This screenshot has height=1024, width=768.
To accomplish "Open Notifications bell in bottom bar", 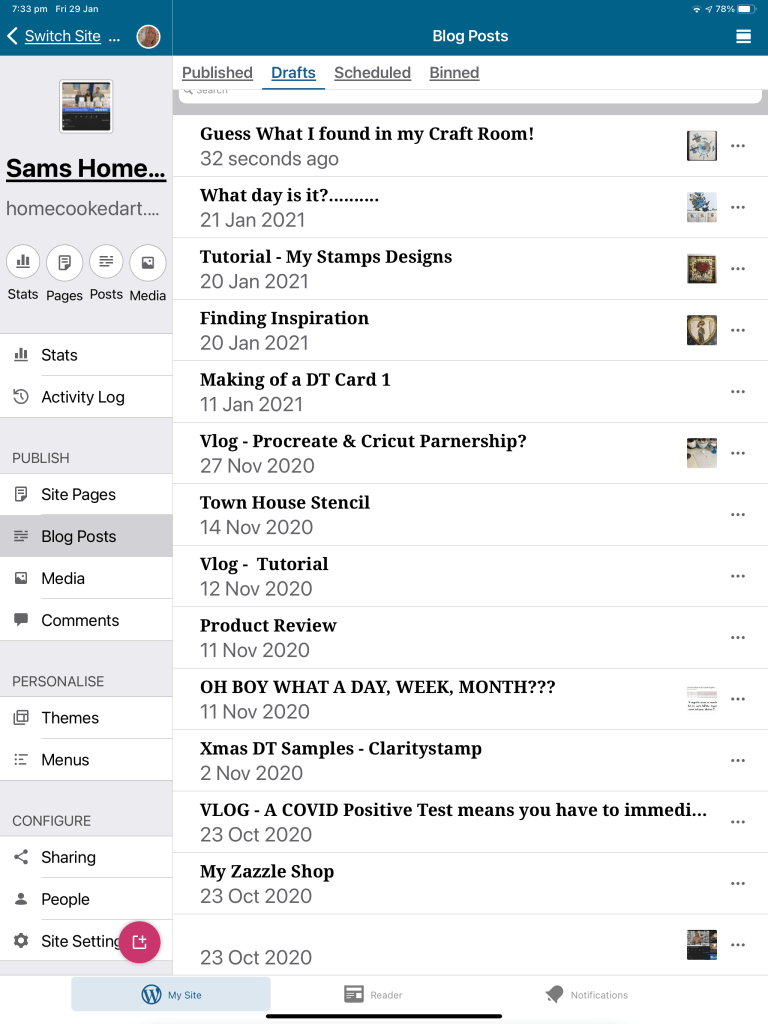I will [x=555, y=994].
